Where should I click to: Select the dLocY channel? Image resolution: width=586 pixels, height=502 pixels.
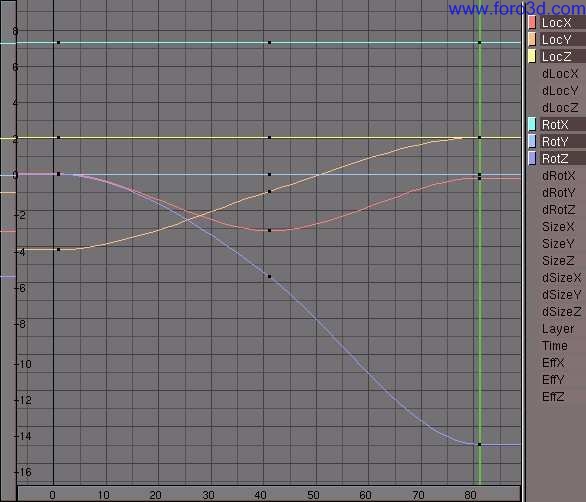coord(560,90)
